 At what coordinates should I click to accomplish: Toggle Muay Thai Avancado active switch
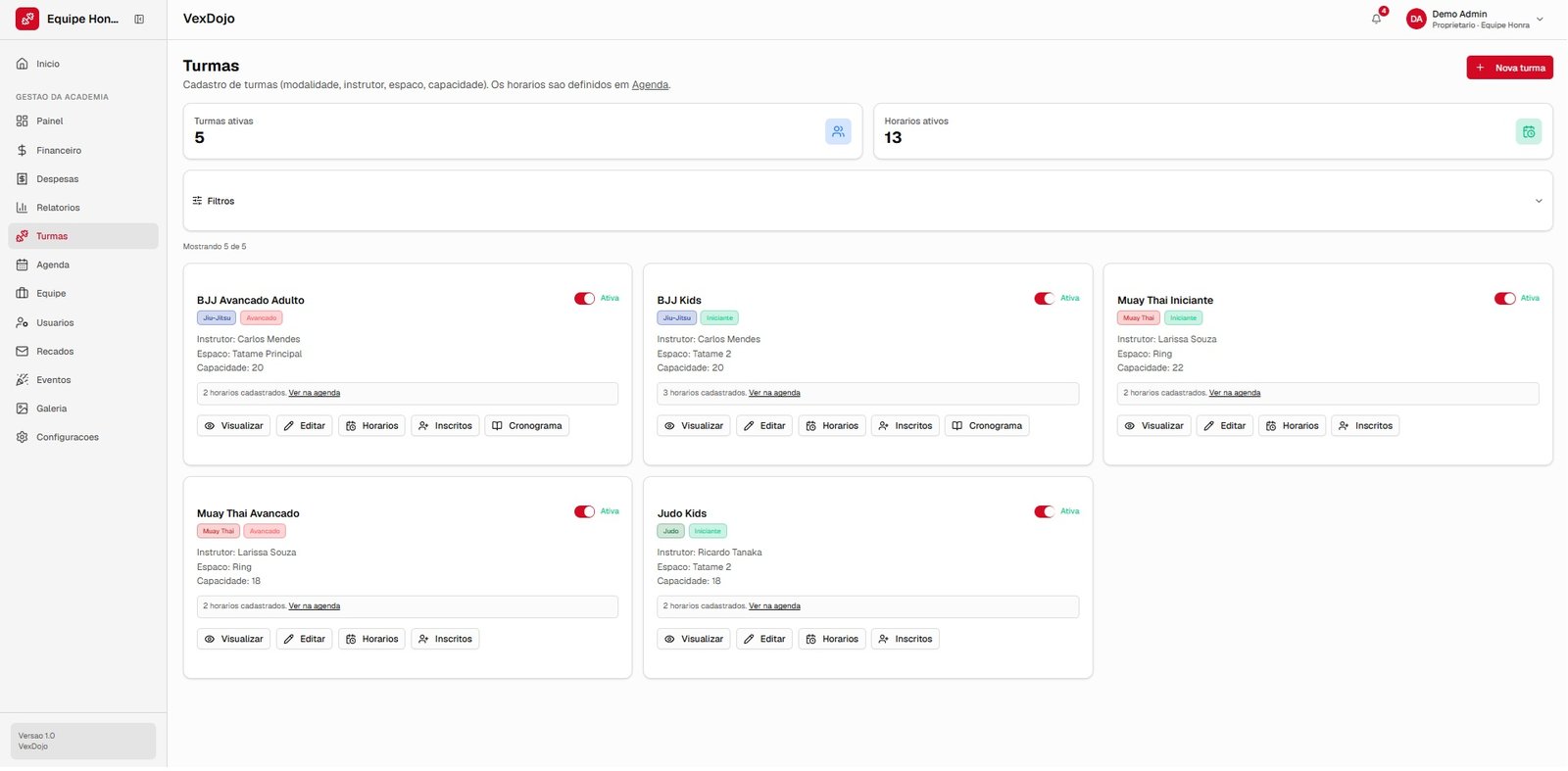(584, 511)
